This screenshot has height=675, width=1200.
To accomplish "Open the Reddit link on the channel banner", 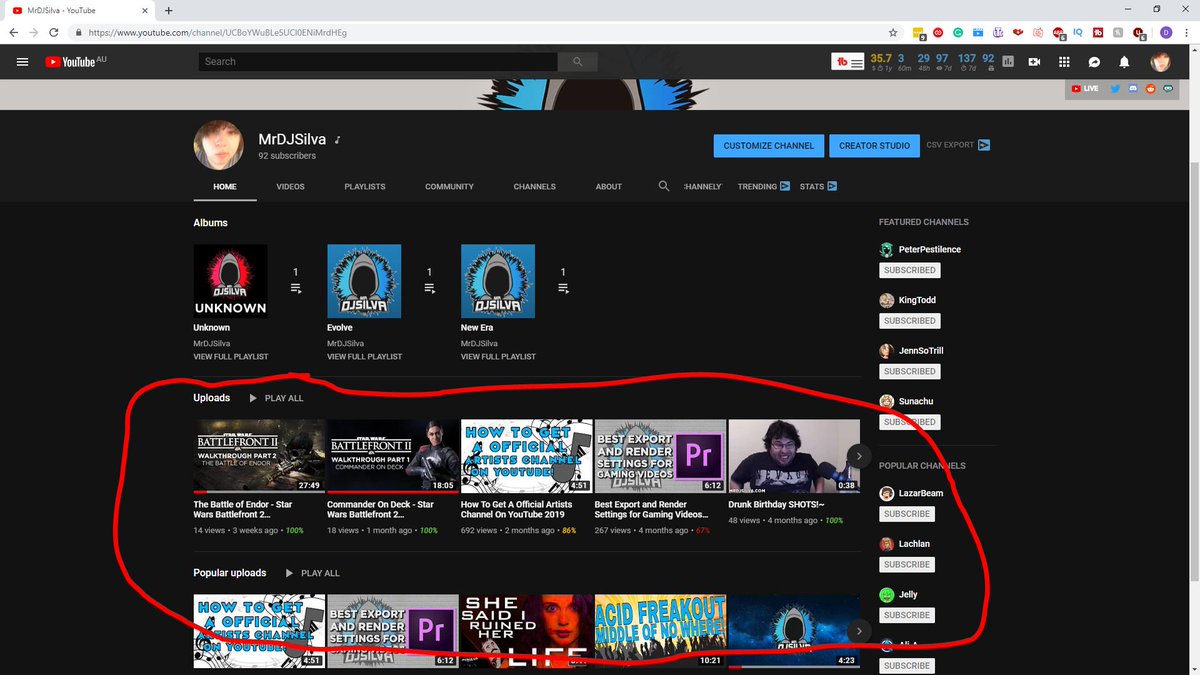I will pos(1150,88).
